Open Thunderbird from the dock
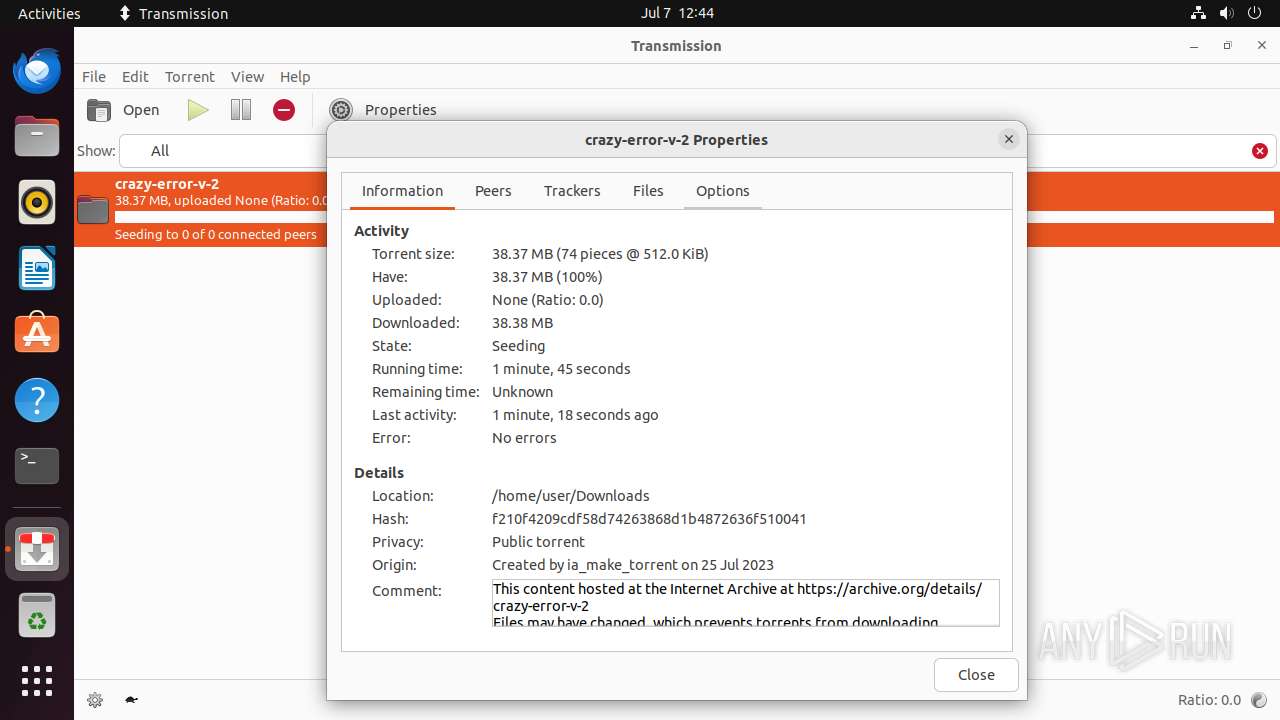1280x720 pixels. click(37, 70)
